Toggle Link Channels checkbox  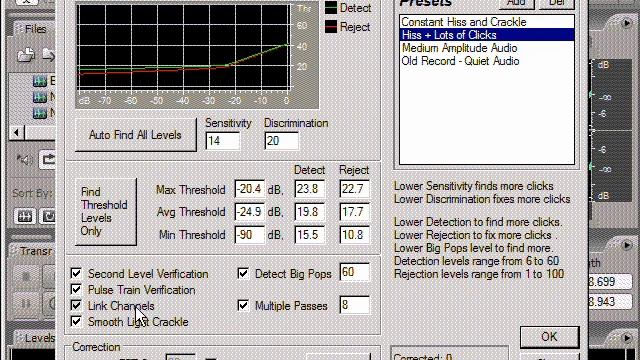click(76, 305)
